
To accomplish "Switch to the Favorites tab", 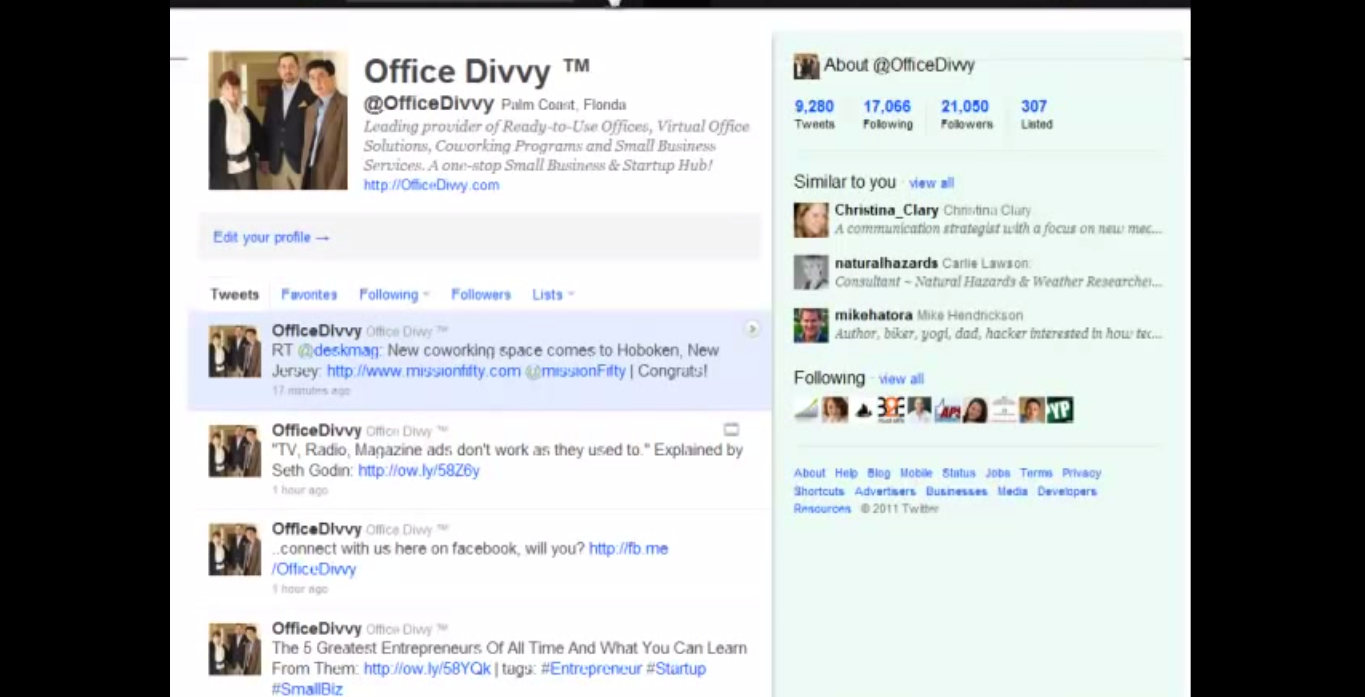I will tap(308, 294).
